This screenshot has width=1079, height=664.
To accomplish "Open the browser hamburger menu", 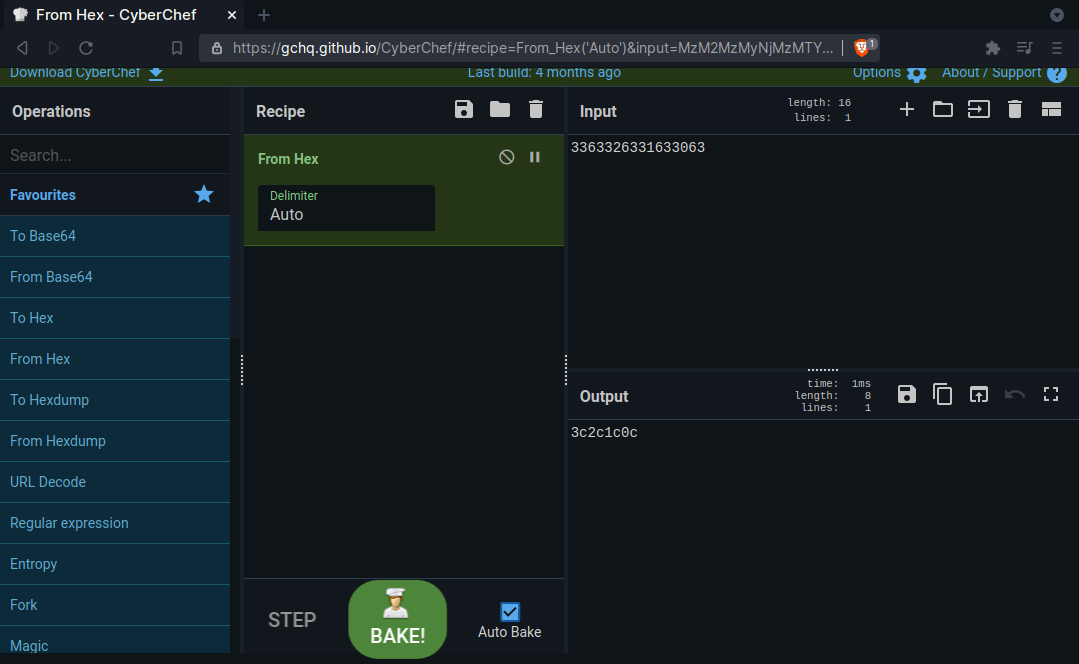I will pyautogui.click(x=1057, y=47).
